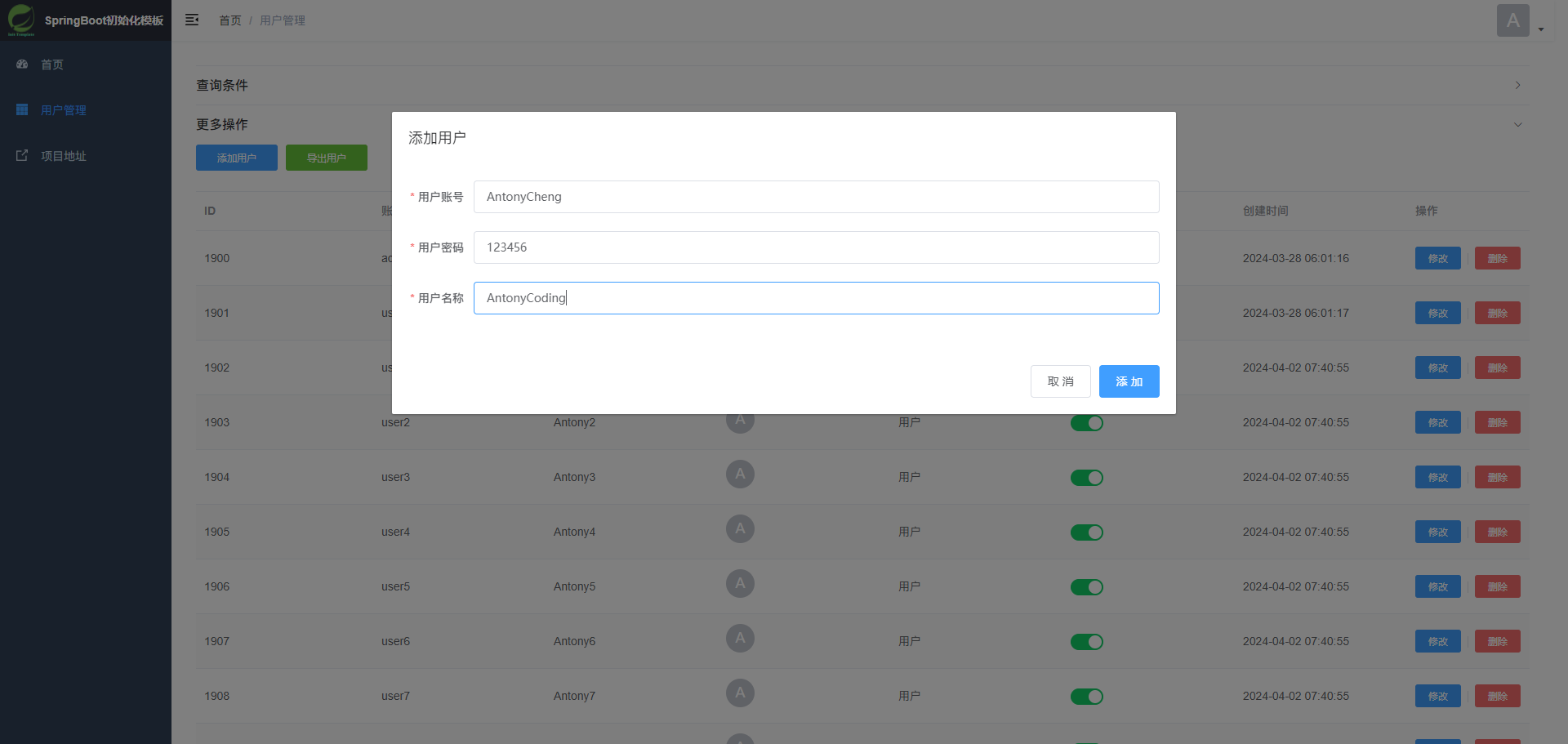
Task: Click the 取消 button in dialog
Action: (x=1061, y=381)
